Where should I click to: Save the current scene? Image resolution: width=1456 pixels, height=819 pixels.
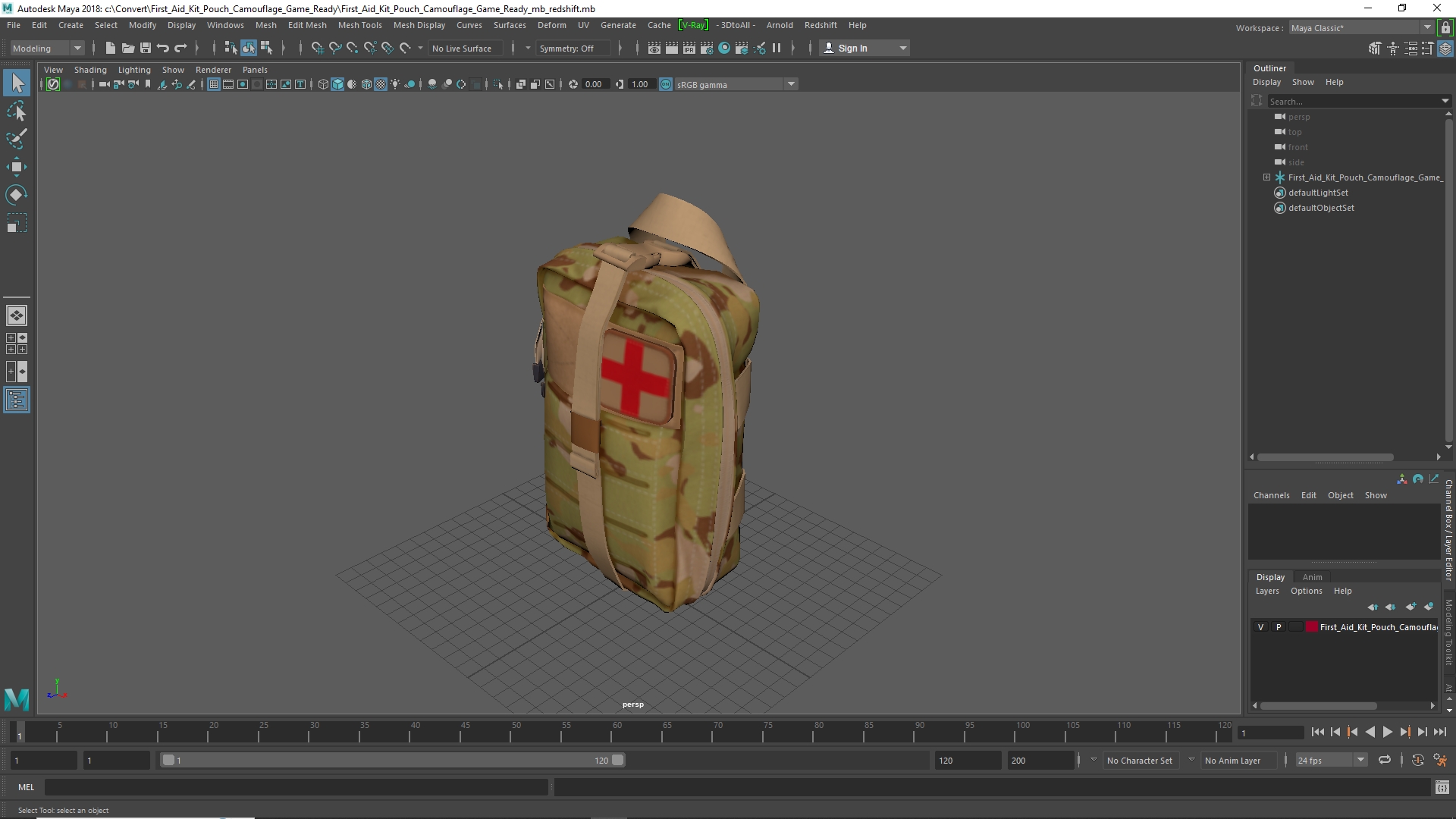146,48
